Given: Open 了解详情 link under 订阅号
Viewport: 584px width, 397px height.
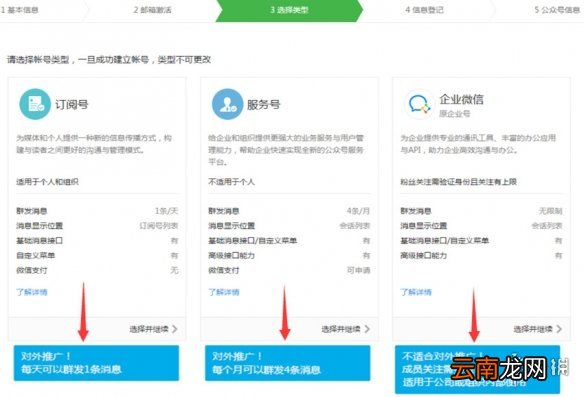Looking at the screenshot, I should click(x=32, y=292).
